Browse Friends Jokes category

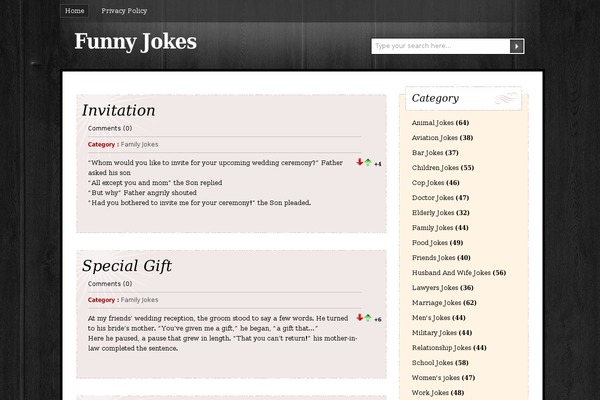pyautogui.click(x=433, y=258)
